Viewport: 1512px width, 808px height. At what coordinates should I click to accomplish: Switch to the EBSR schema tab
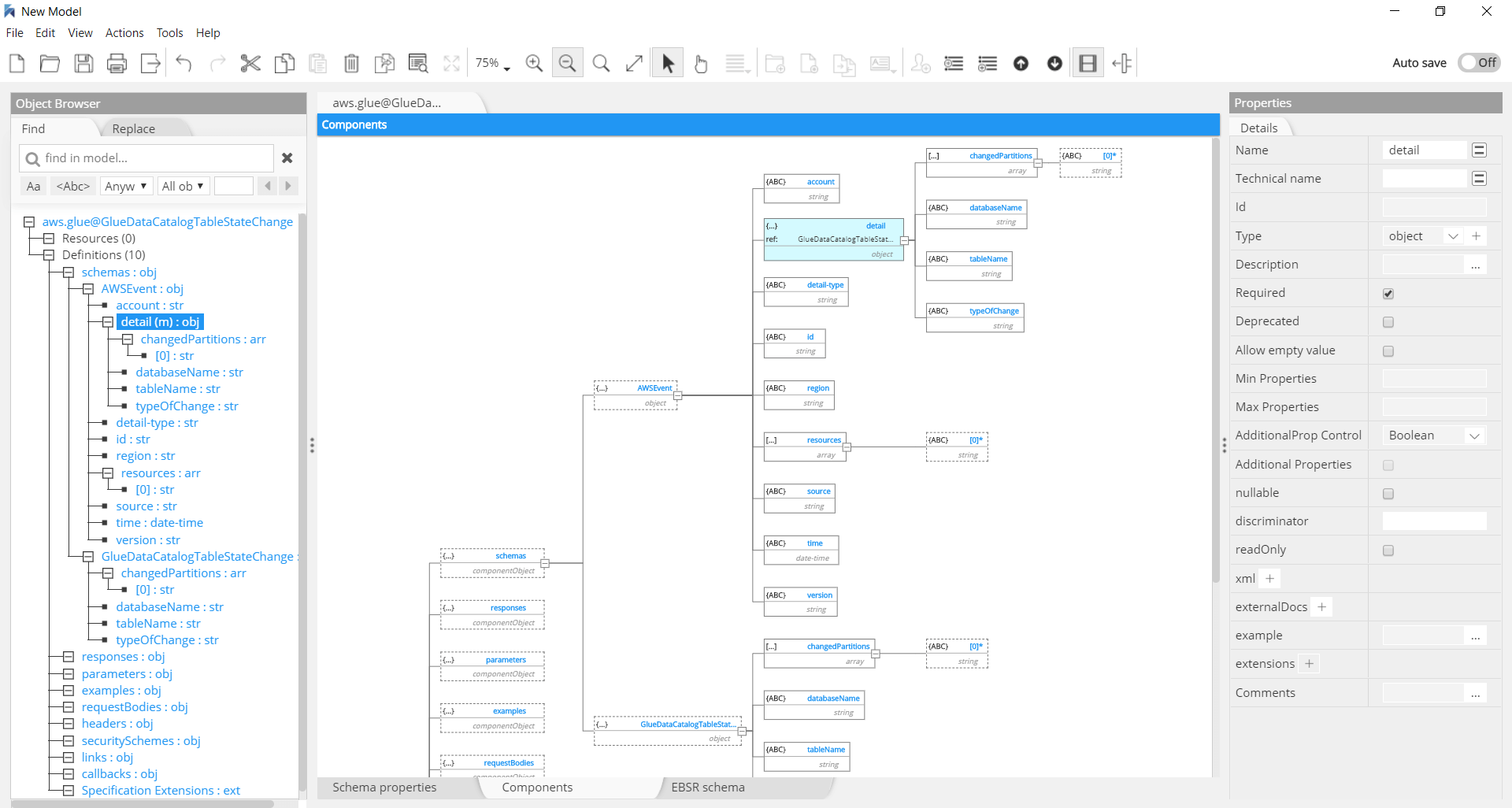(708, 788)
